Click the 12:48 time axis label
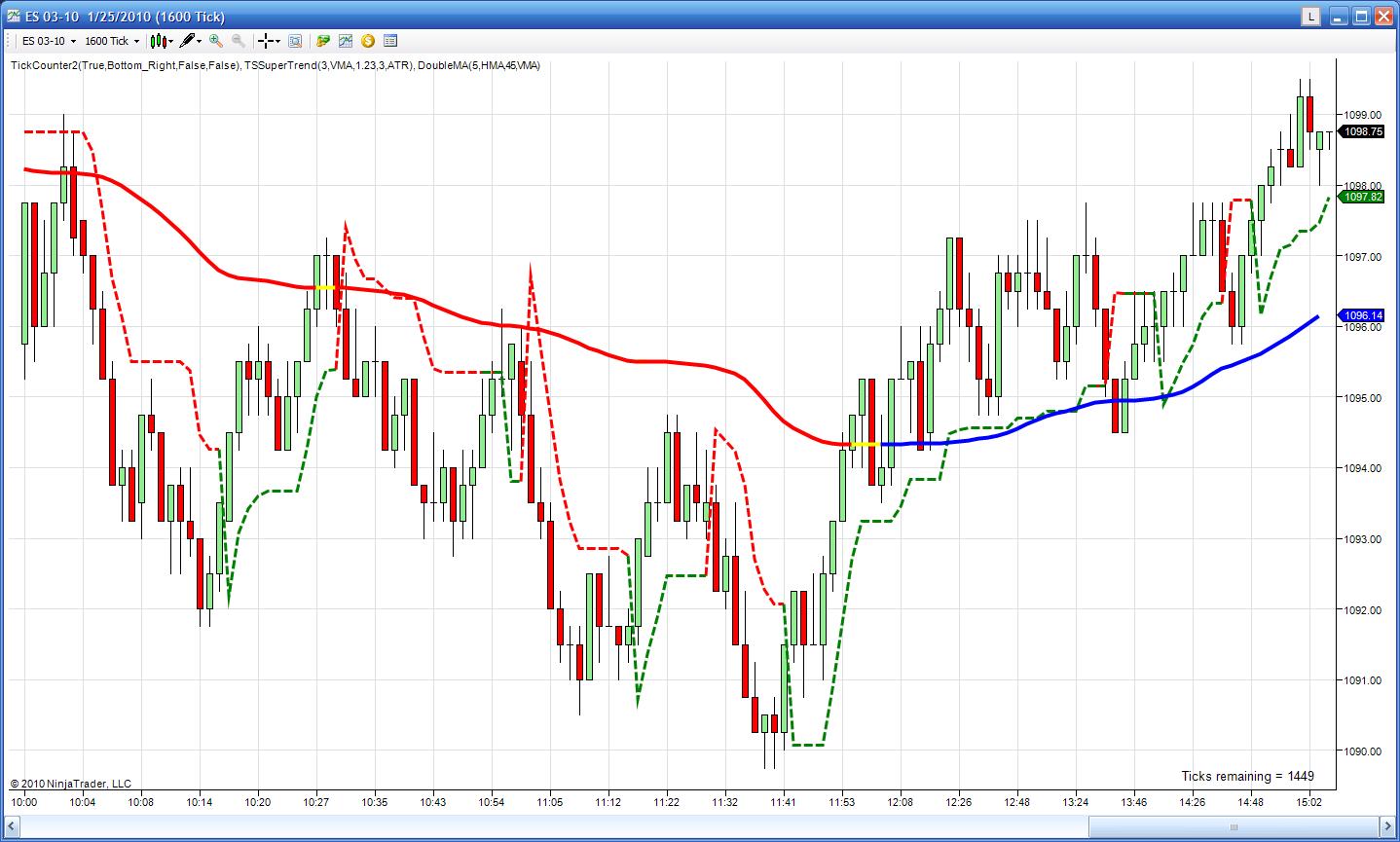 [x=1017, y=803]
